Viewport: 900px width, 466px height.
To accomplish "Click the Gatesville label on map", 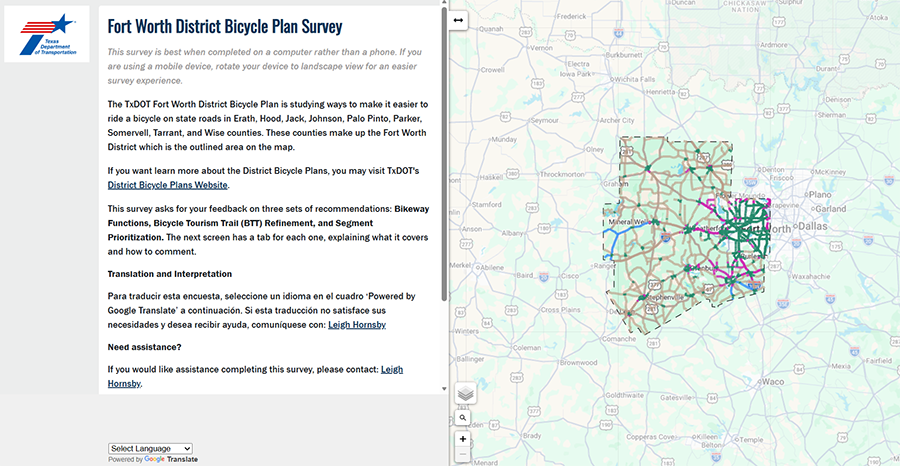I will pos(677,397).
